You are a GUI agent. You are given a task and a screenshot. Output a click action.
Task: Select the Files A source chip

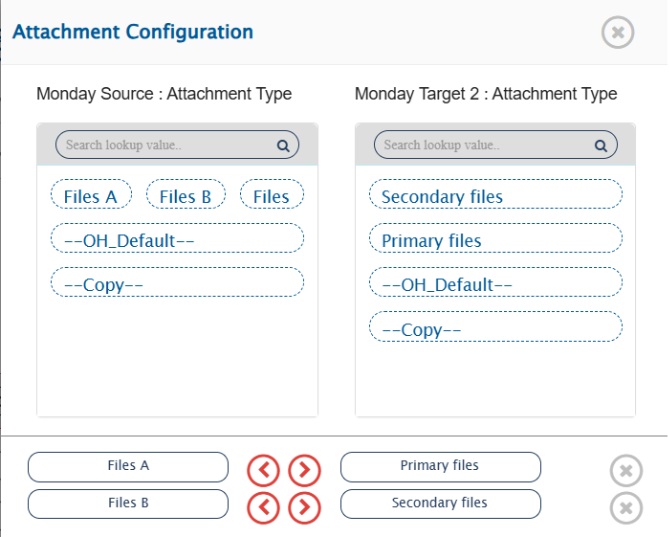pyautogui.click(x=91, y=196)
